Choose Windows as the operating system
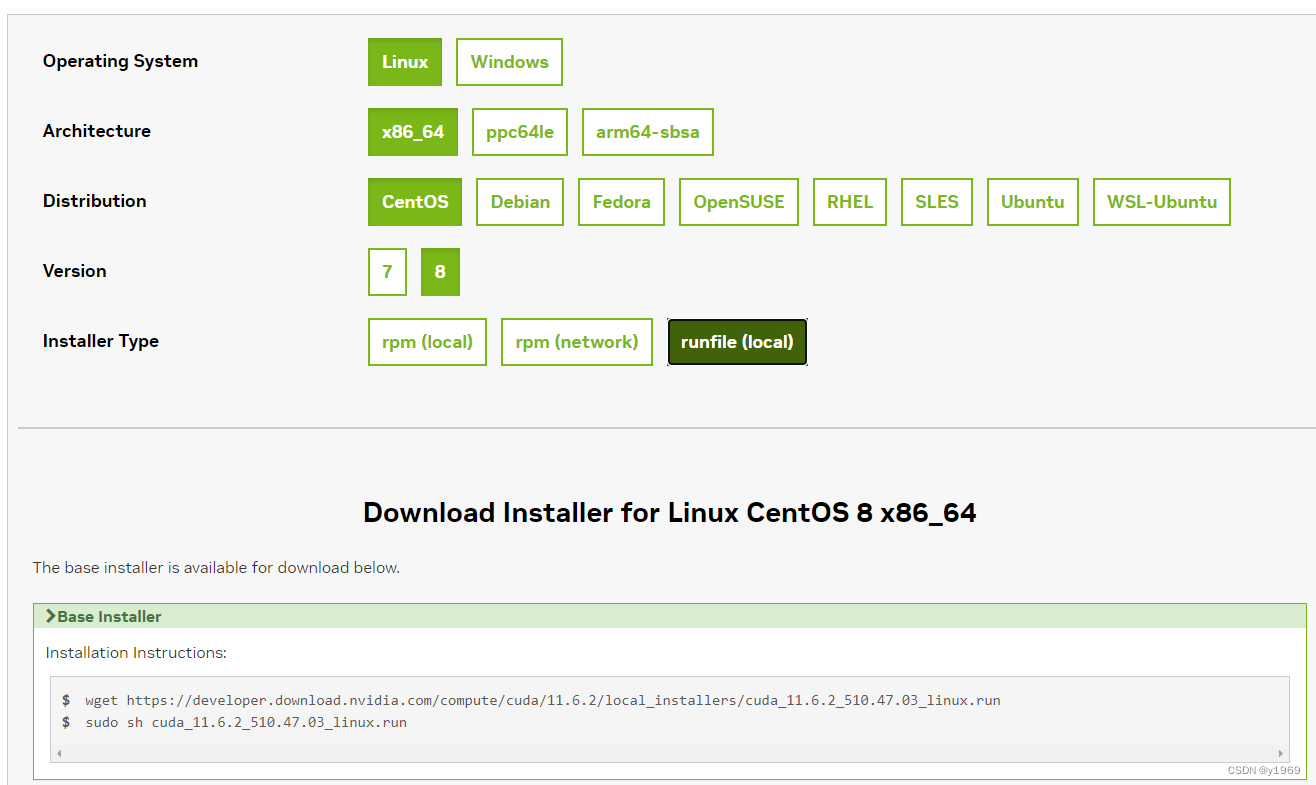1316x785 pixels. point(509,62)
